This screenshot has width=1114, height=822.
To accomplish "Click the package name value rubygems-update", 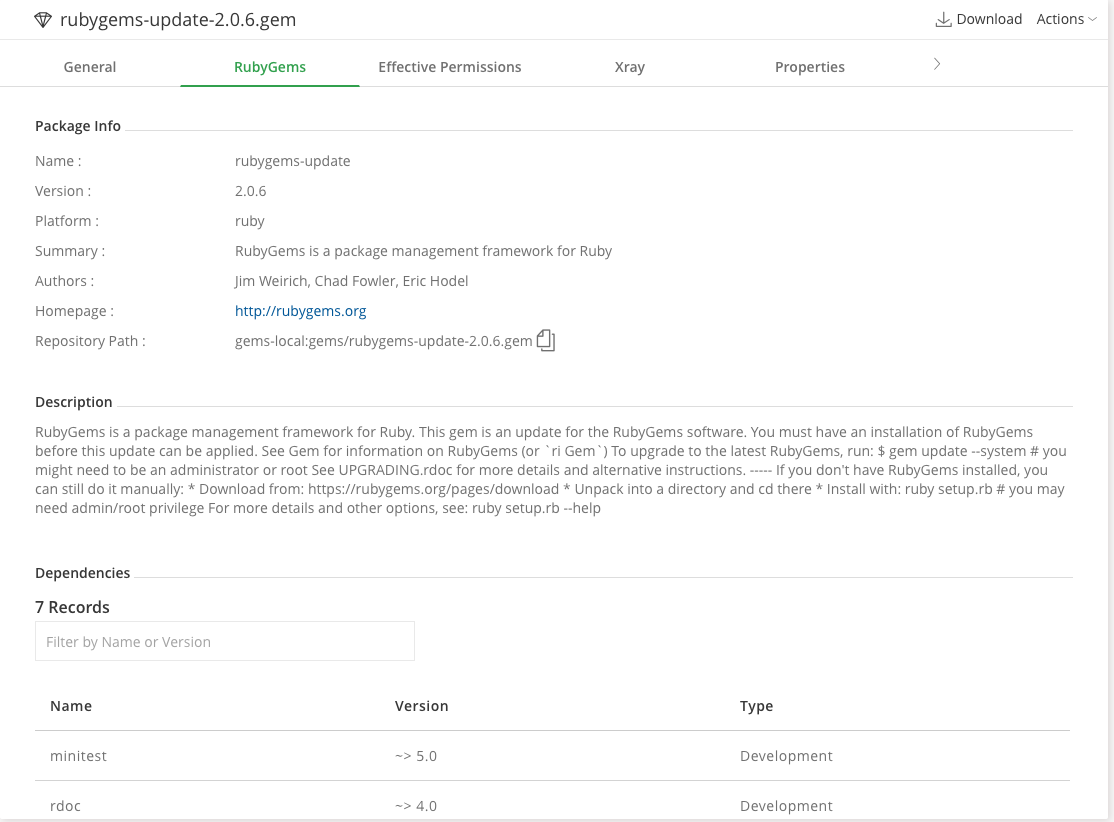I will point(293,161).
